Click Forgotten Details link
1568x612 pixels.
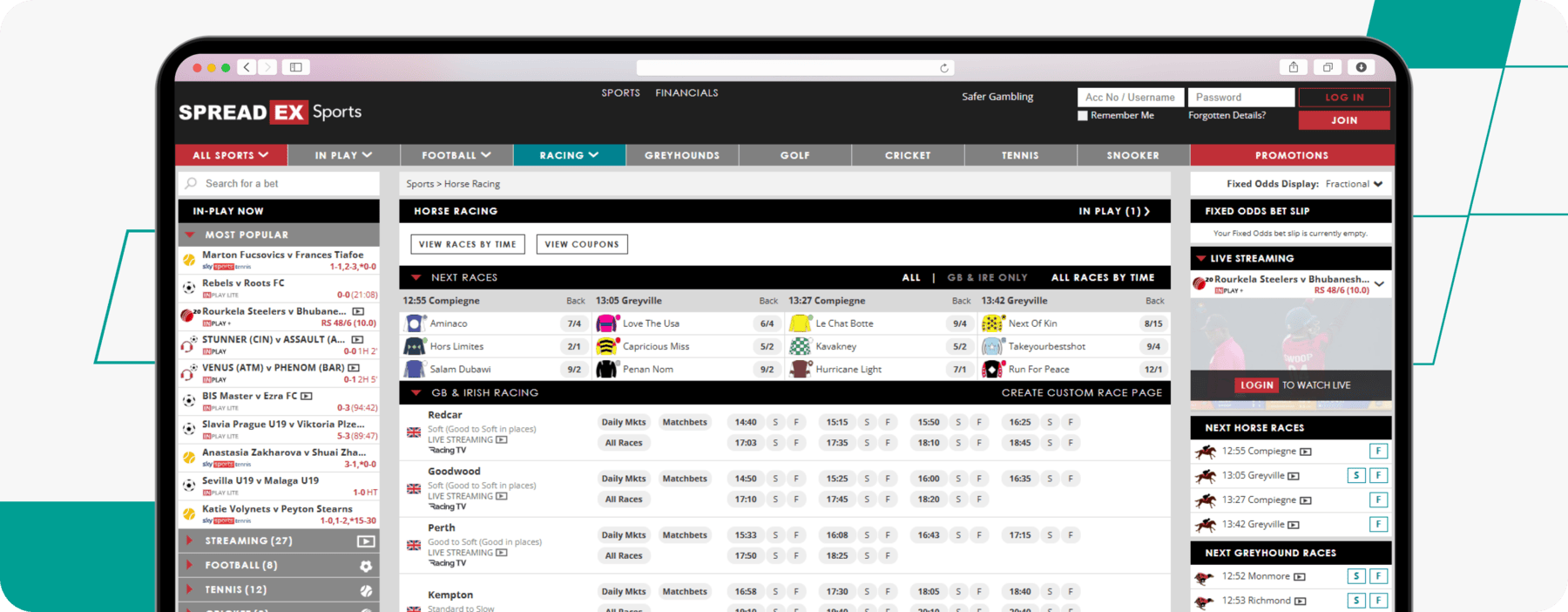[1227, 115]
